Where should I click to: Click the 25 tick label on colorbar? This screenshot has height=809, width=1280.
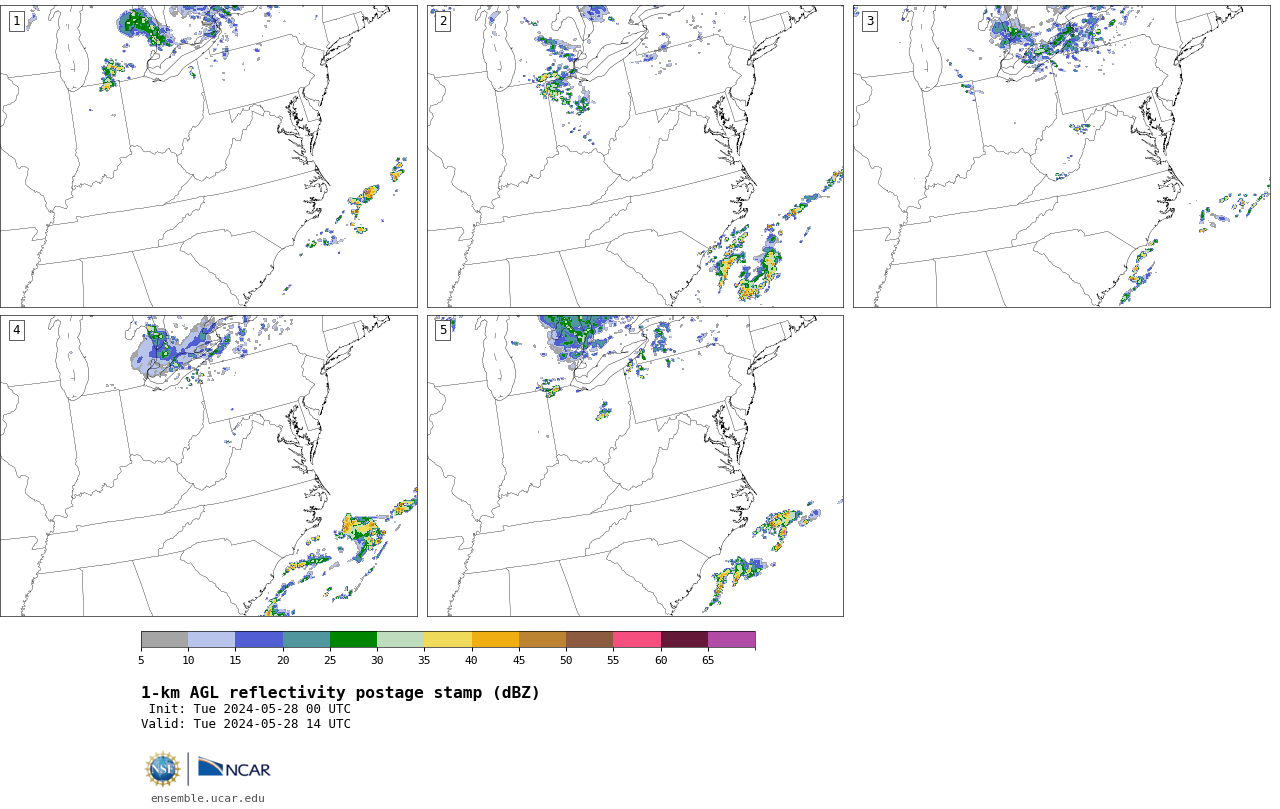[x=330, y=660]
